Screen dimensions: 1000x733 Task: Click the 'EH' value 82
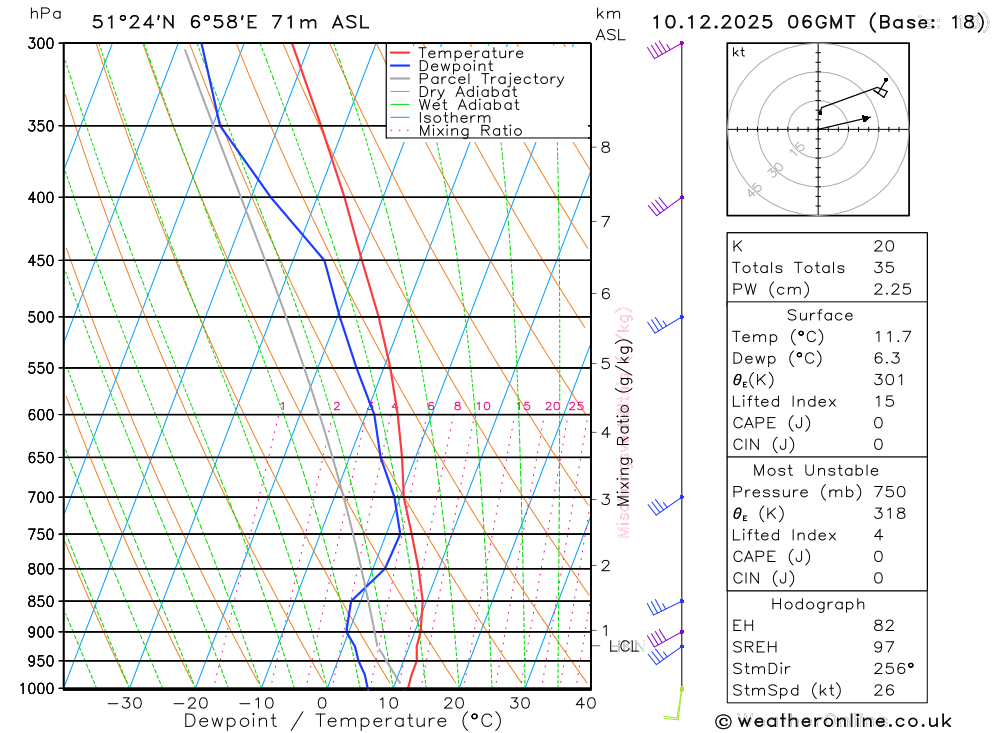pos(884,626)
